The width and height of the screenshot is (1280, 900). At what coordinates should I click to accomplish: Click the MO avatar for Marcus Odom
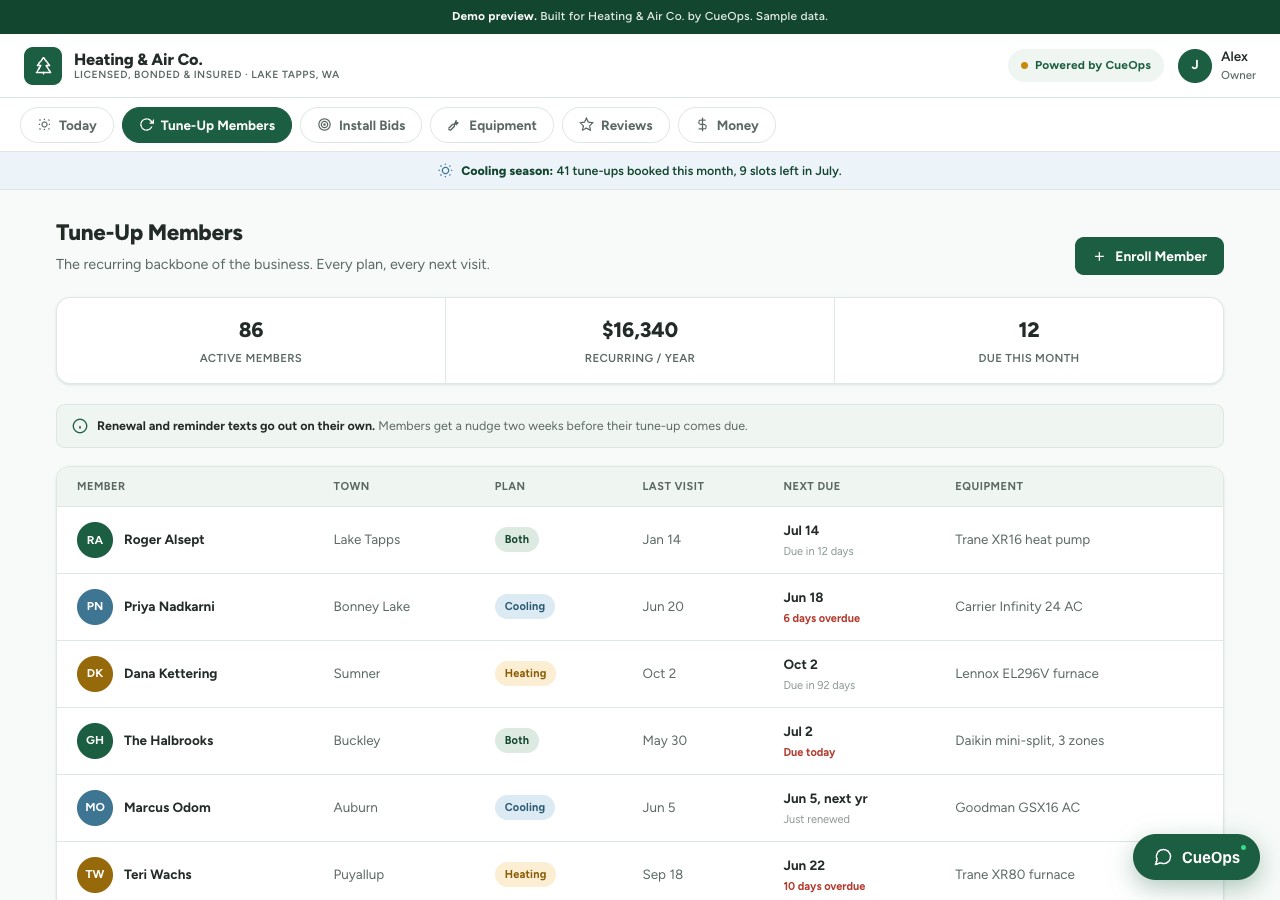(x=95, y=808)
